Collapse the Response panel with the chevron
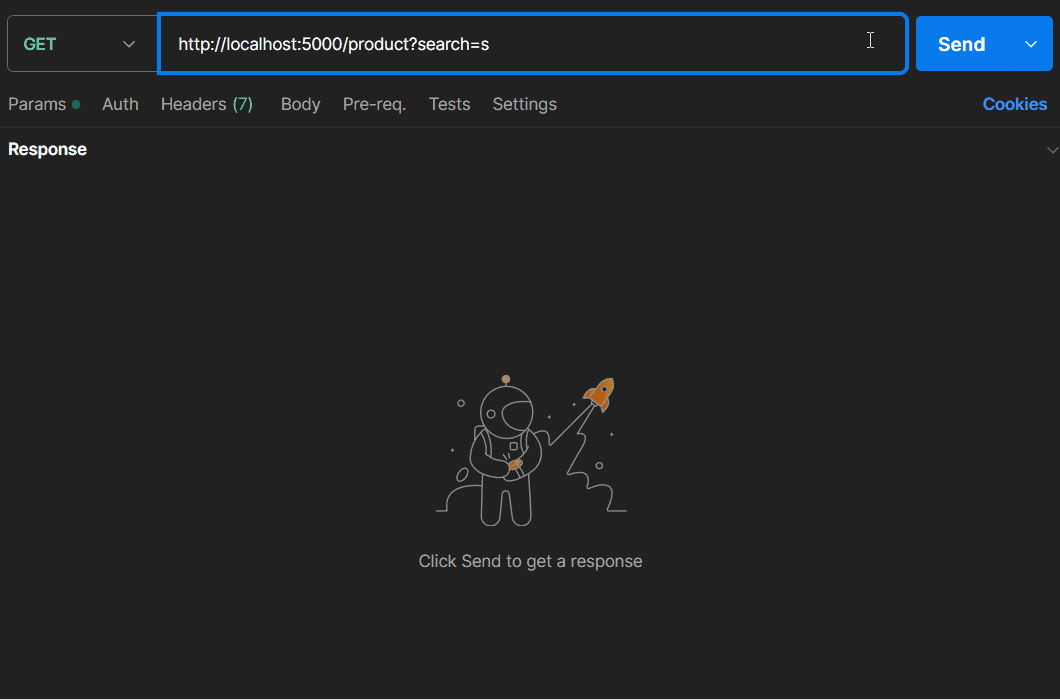 [x=1051, y=150]
